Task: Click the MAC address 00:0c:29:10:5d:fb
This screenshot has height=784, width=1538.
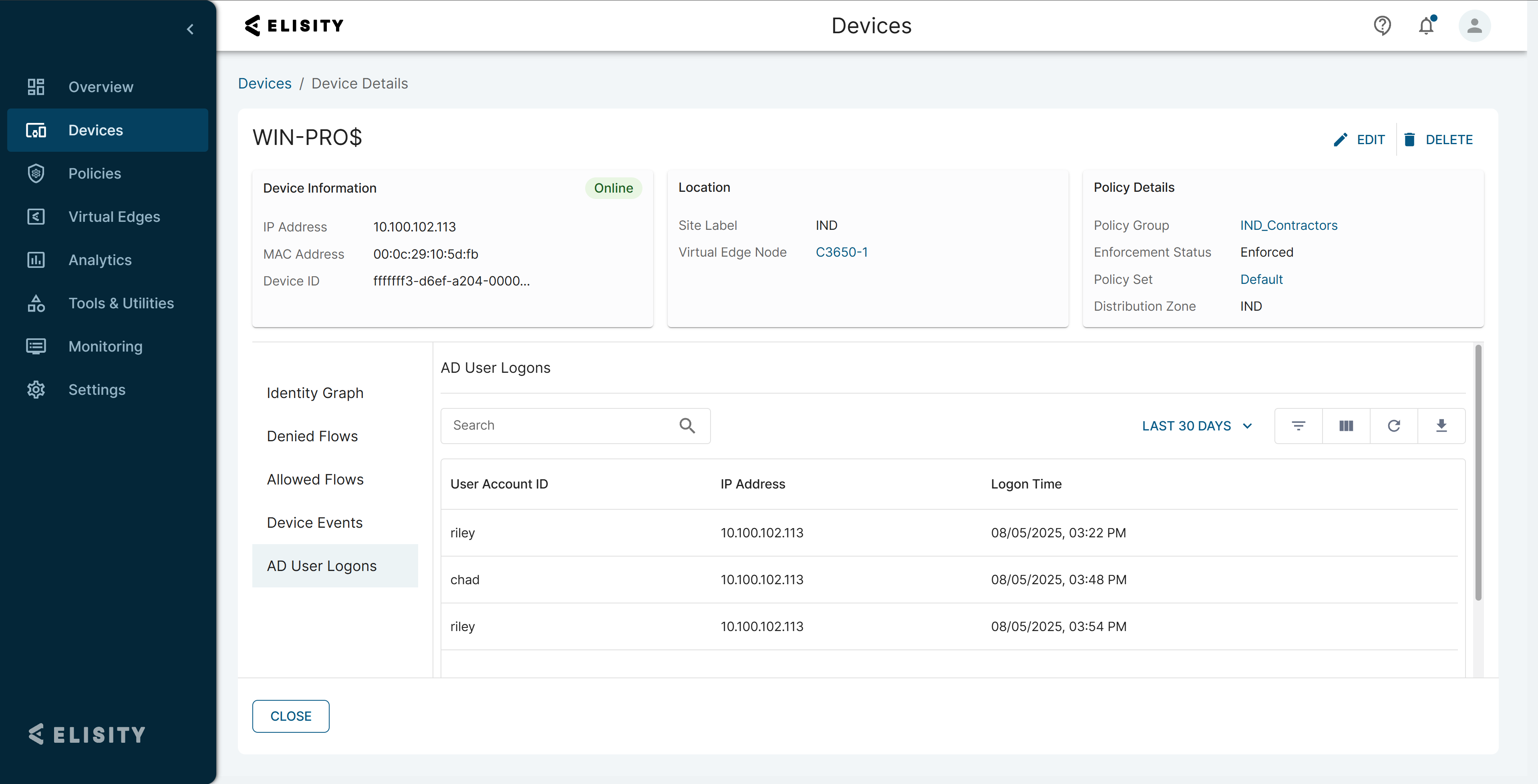Action: (x=426, y=254)
